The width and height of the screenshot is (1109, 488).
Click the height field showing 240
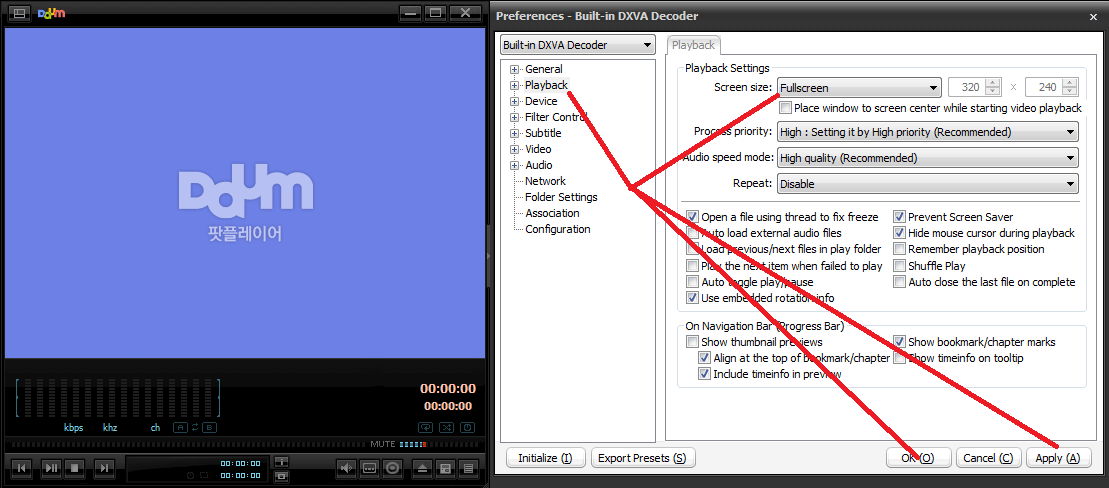pos(1044,88)
